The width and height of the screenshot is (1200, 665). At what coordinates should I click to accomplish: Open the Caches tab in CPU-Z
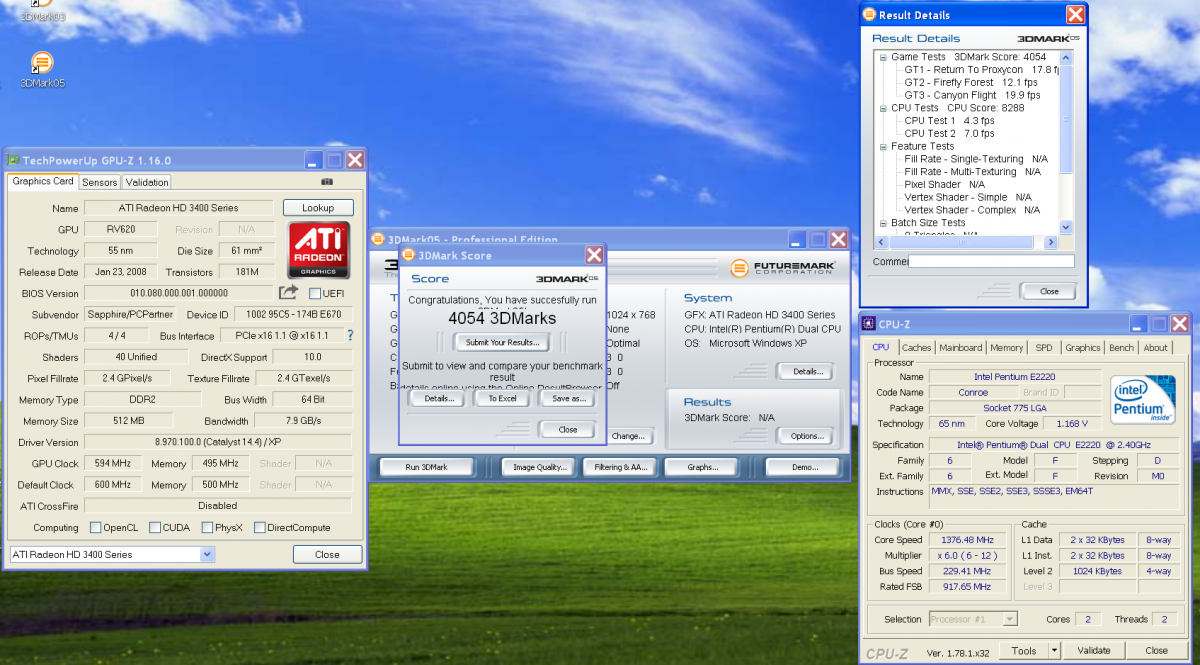pyautogui.click(x=917, y=348)
